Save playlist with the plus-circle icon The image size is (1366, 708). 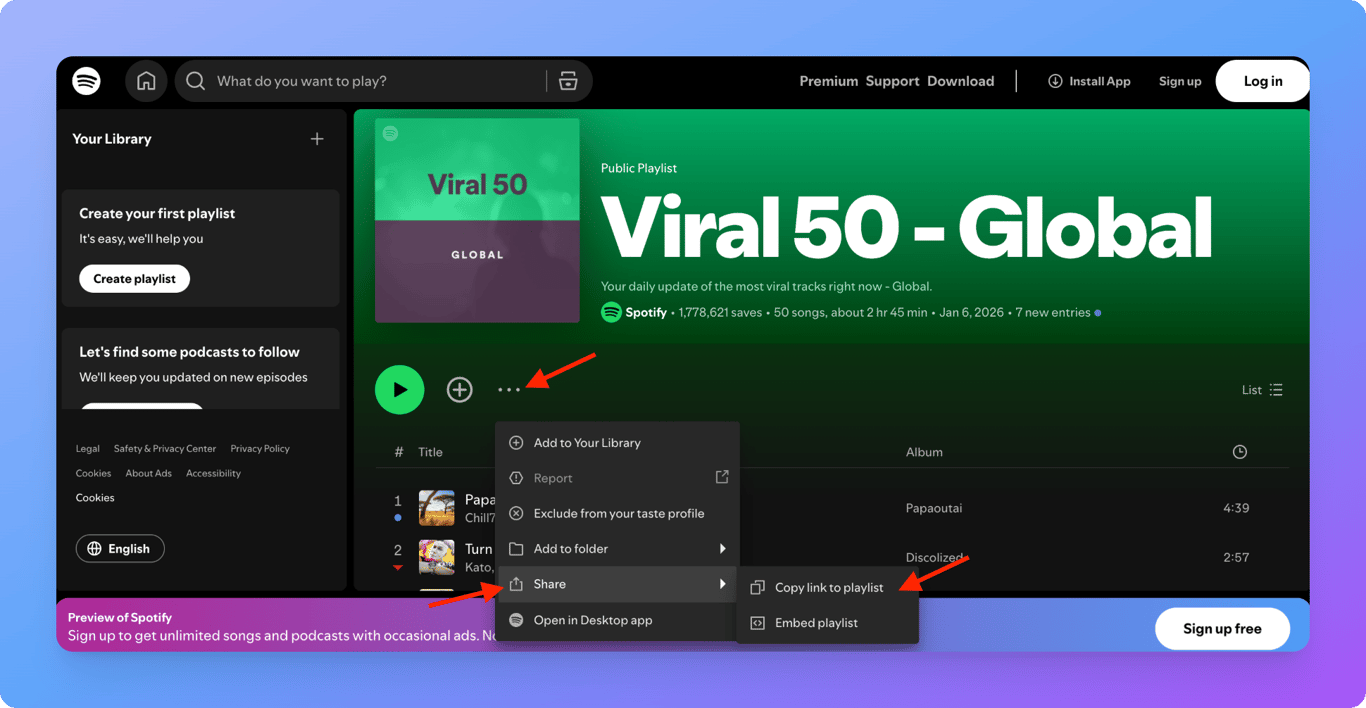click(460, 390)
